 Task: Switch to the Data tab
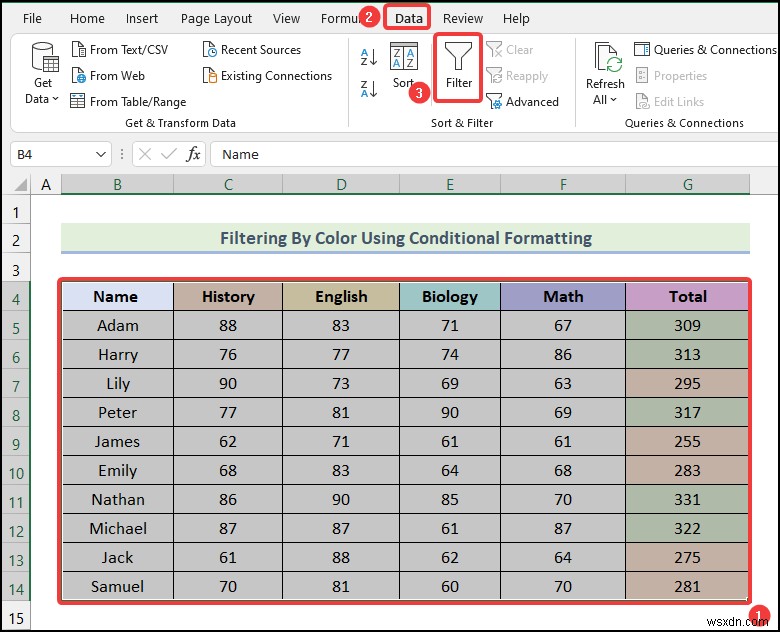[408, 18]
